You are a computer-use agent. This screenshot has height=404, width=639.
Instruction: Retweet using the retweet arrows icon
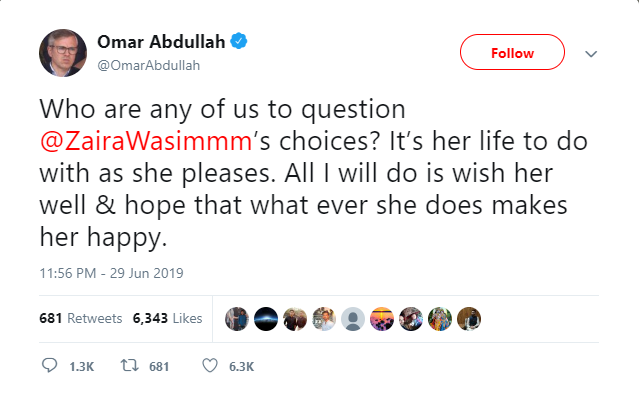click(x=129, y=366)
